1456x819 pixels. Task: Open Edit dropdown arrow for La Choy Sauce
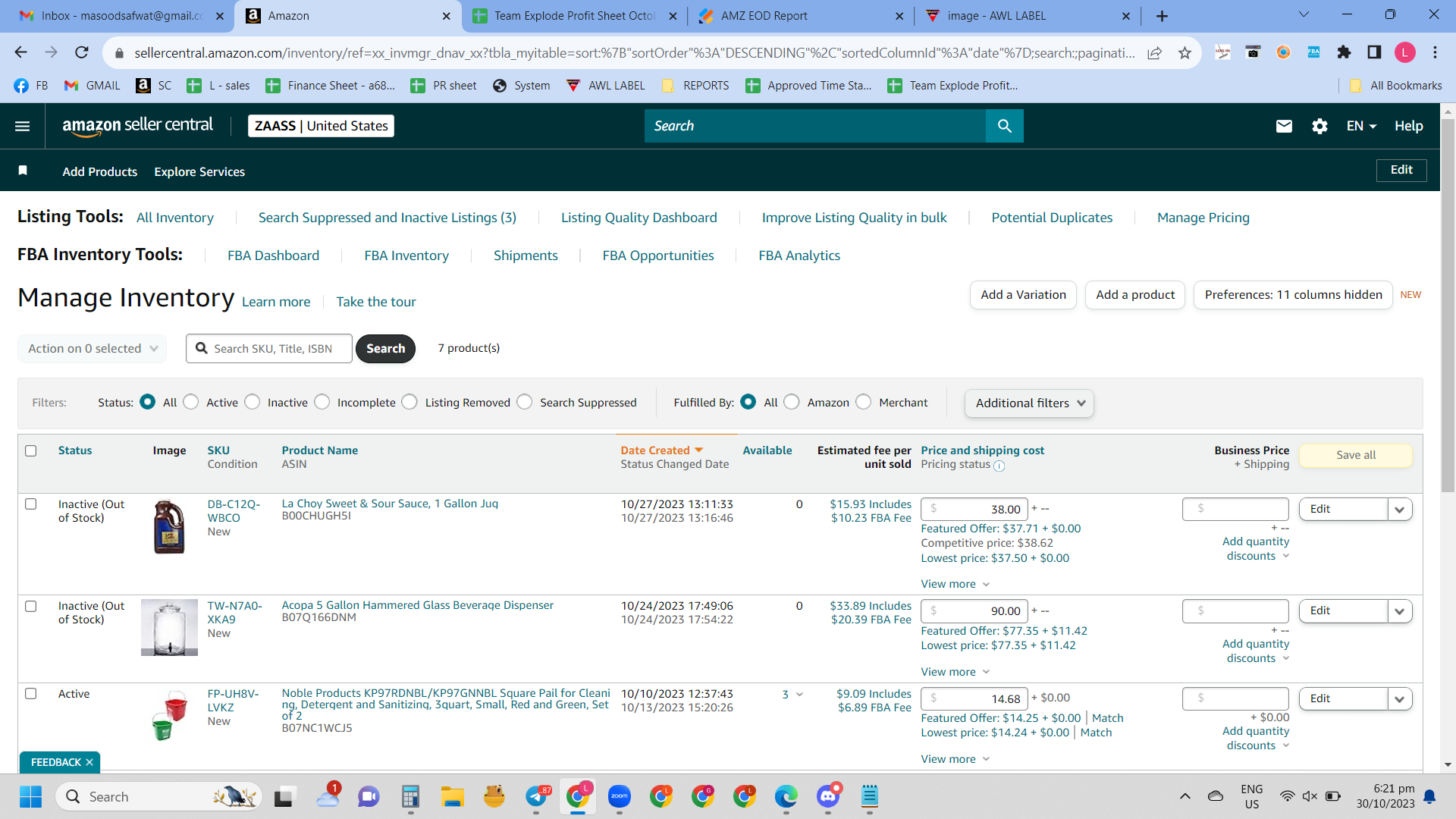point(1400,510)
